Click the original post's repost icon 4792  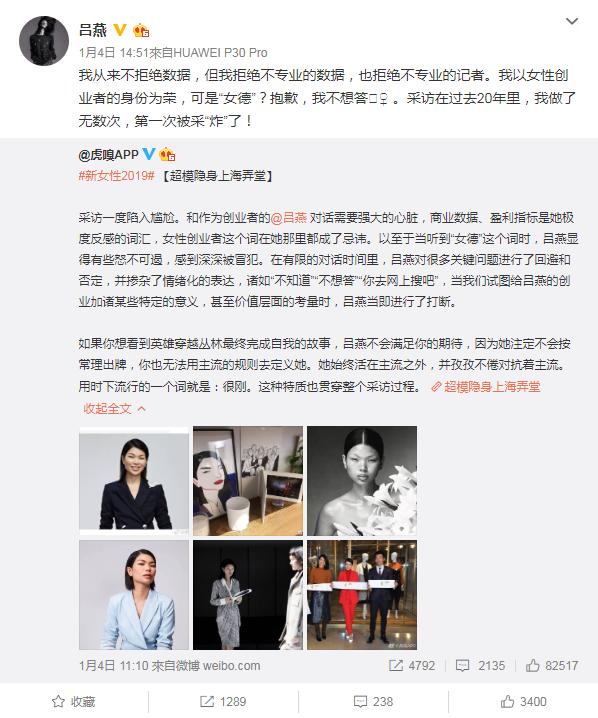(x=412, y=665)
